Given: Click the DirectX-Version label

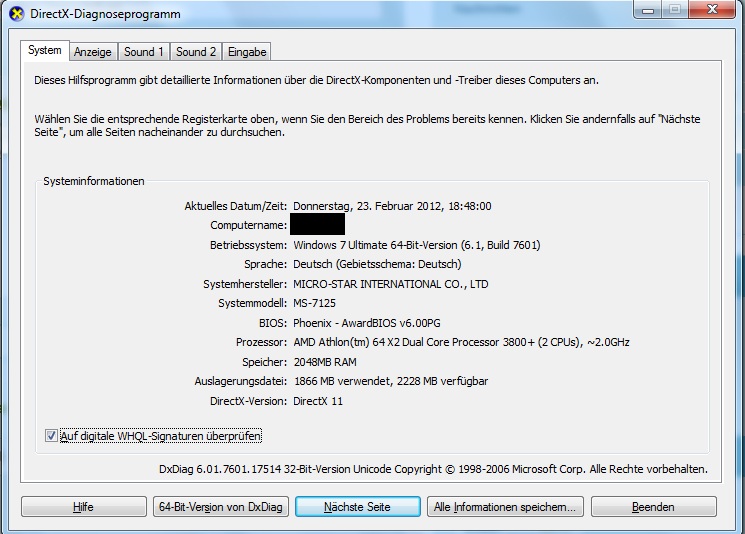Looking at the screenshot, I should click(248, 401).
